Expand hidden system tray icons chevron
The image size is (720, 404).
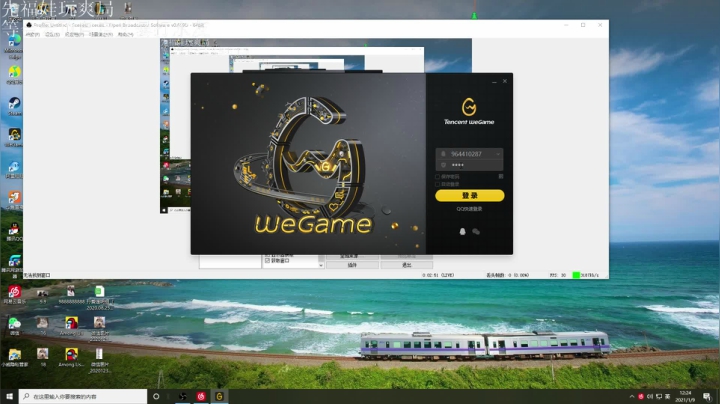click(632, 396)
